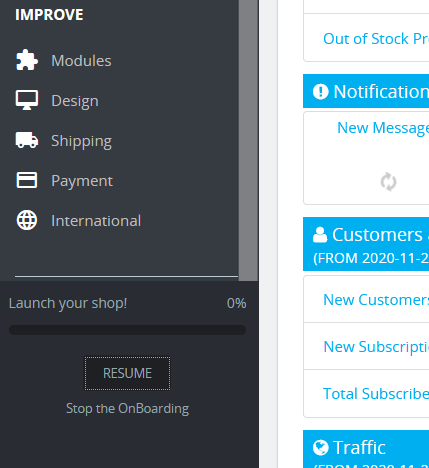Open the Payment menu entry

[82, 181]
